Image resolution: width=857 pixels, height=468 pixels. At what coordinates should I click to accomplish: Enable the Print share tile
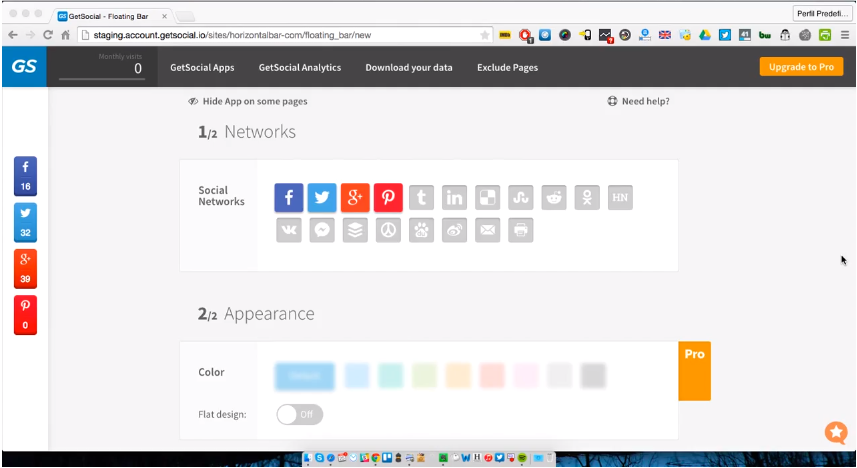(520, 230)
